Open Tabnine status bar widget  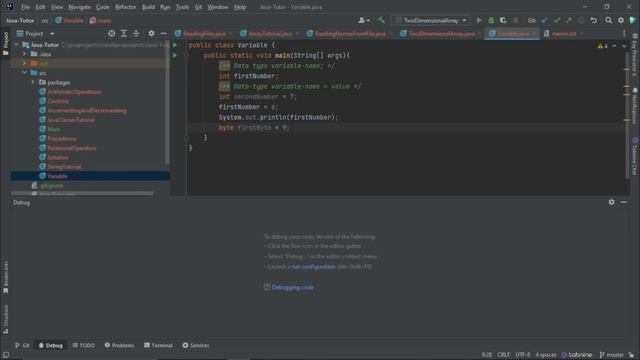[x=577, y=355]
